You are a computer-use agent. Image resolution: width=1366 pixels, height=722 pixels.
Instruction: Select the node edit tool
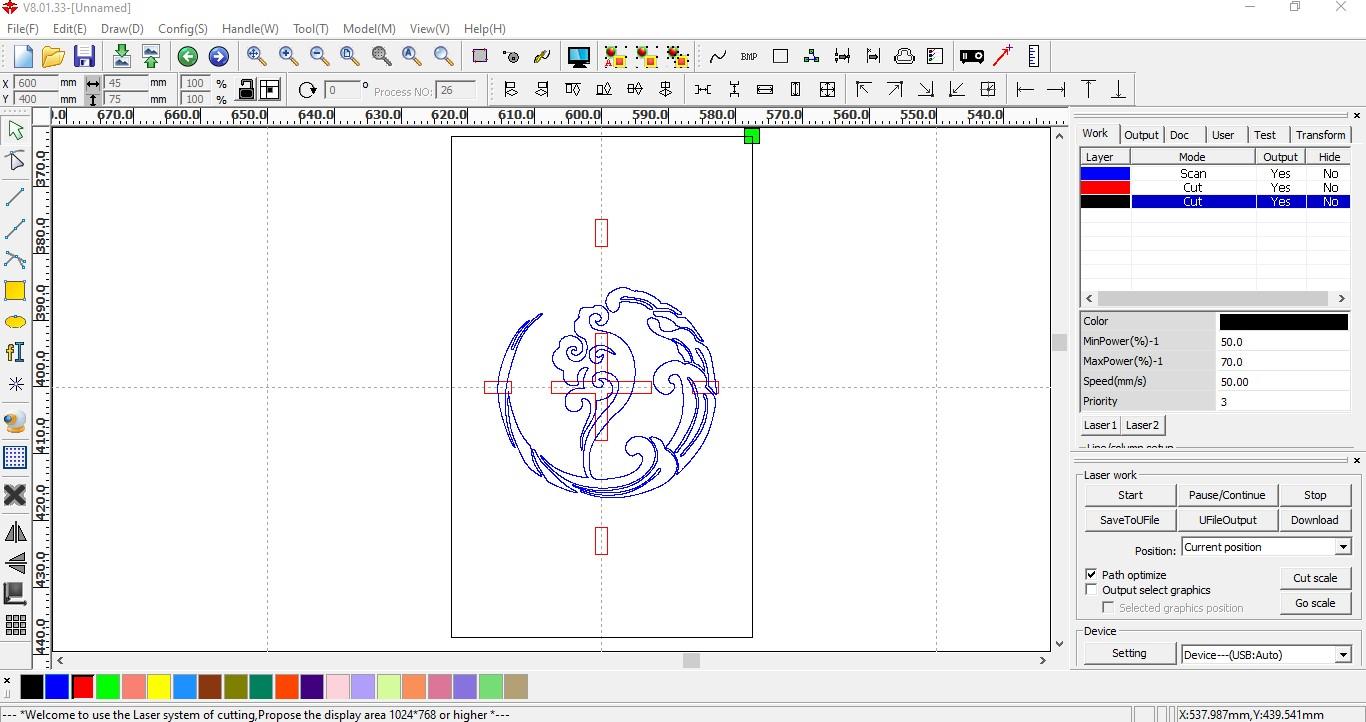(x=15, y=161)
